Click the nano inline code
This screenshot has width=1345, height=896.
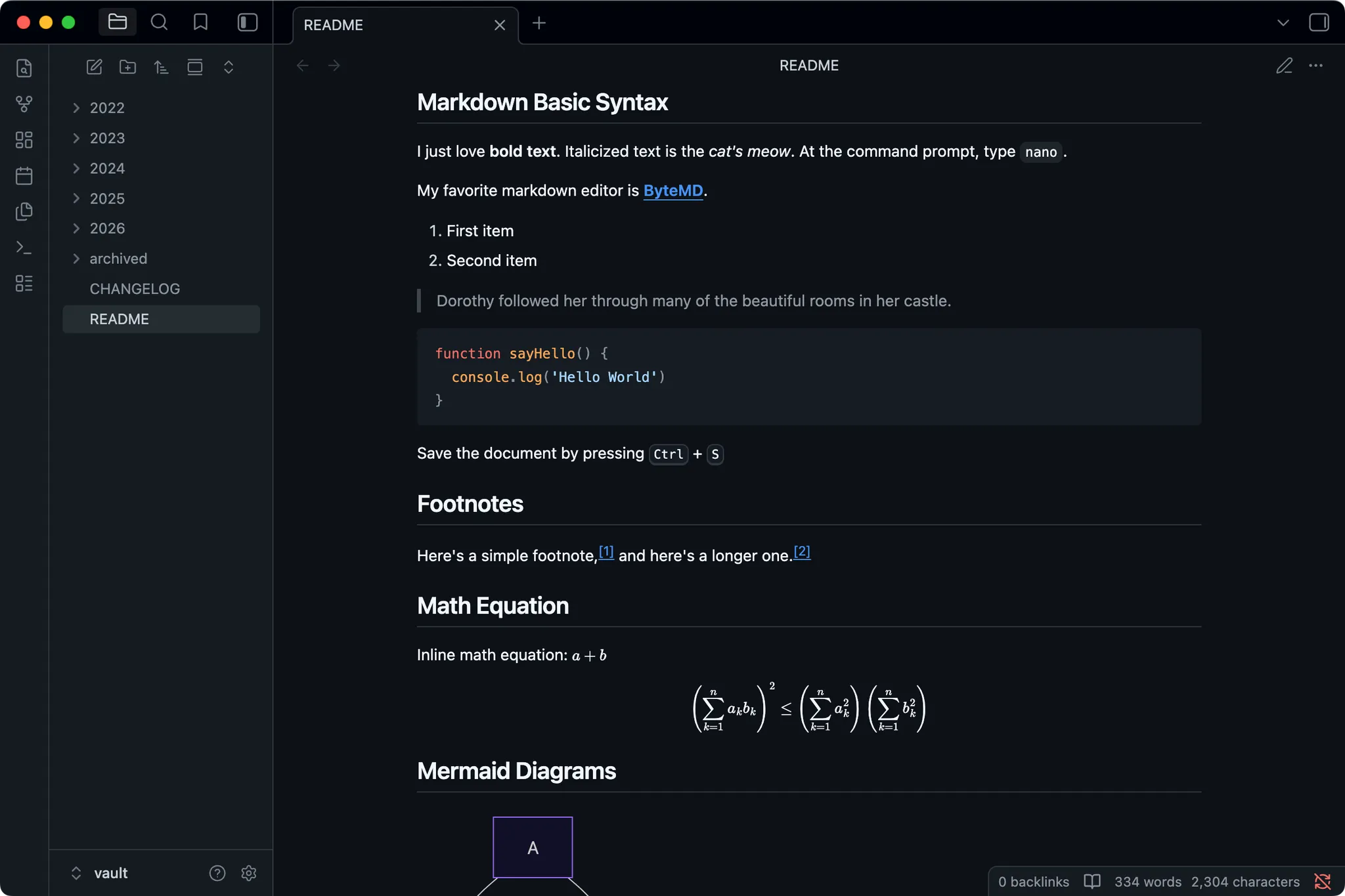(x=1041, y=152)
